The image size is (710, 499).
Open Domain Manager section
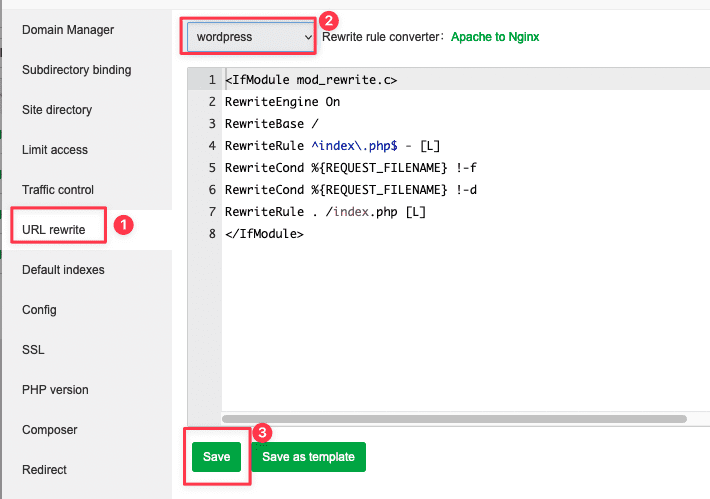coord(68,30)
